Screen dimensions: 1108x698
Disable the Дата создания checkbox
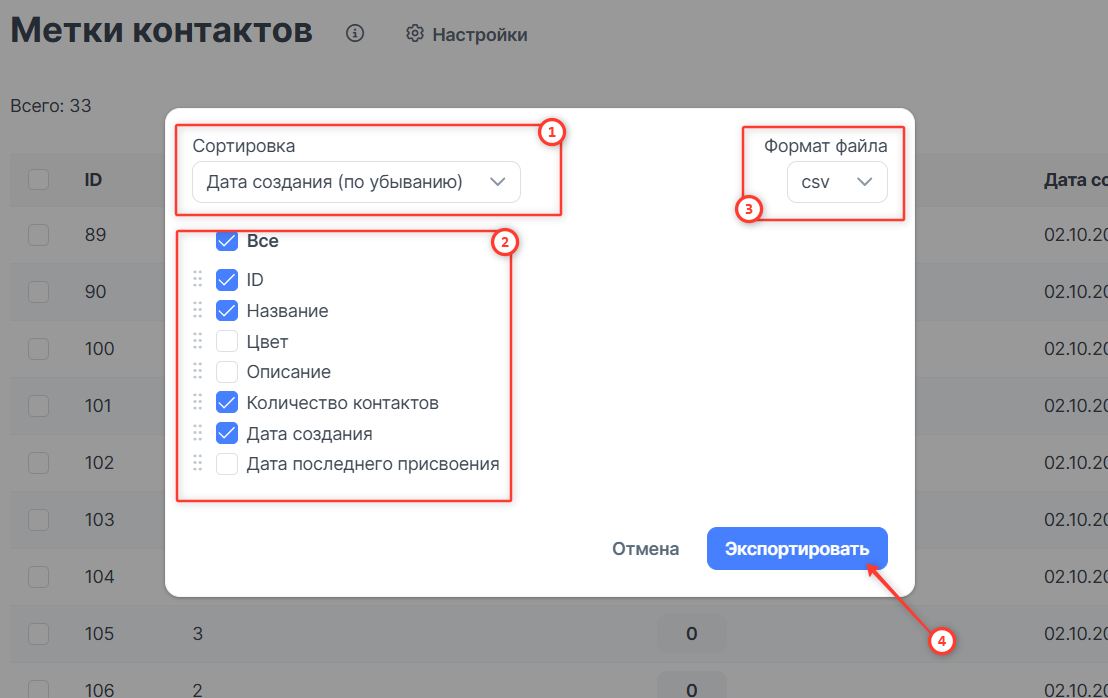(227, 434)
